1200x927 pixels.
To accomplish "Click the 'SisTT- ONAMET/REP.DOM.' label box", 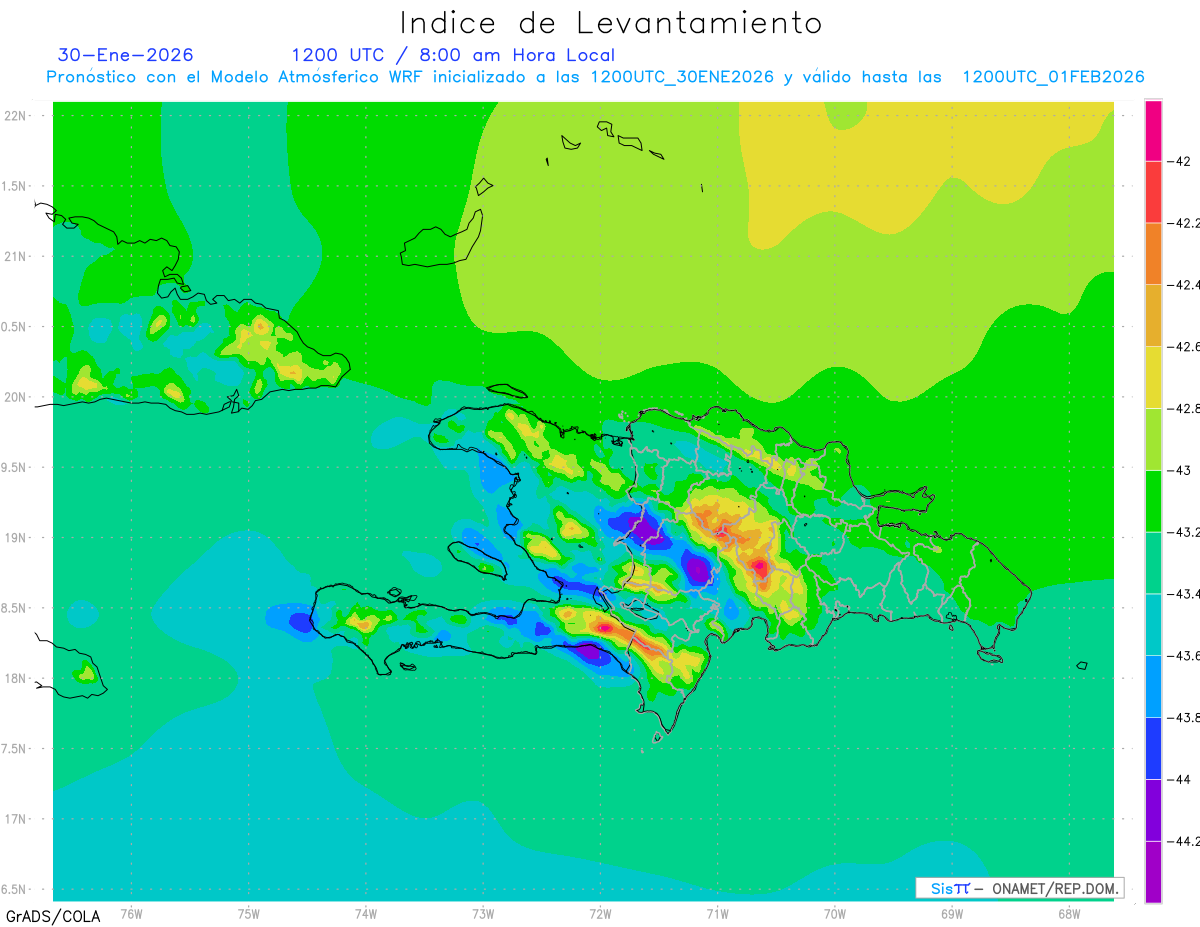I will coord(1020,888).
